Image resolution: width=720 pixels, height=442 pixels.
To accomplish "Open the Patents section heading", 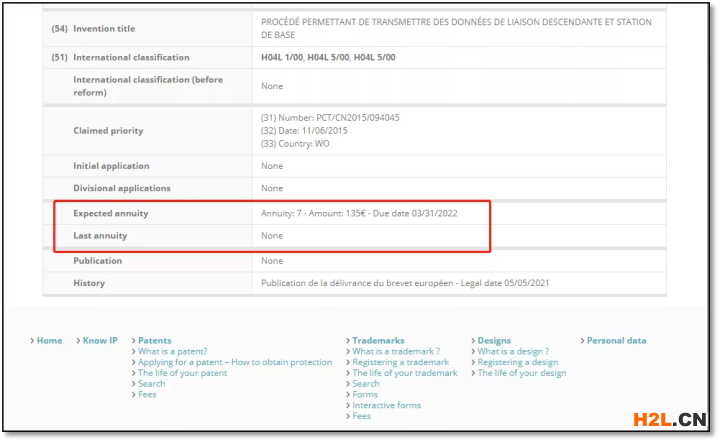I will coord(154,341).
